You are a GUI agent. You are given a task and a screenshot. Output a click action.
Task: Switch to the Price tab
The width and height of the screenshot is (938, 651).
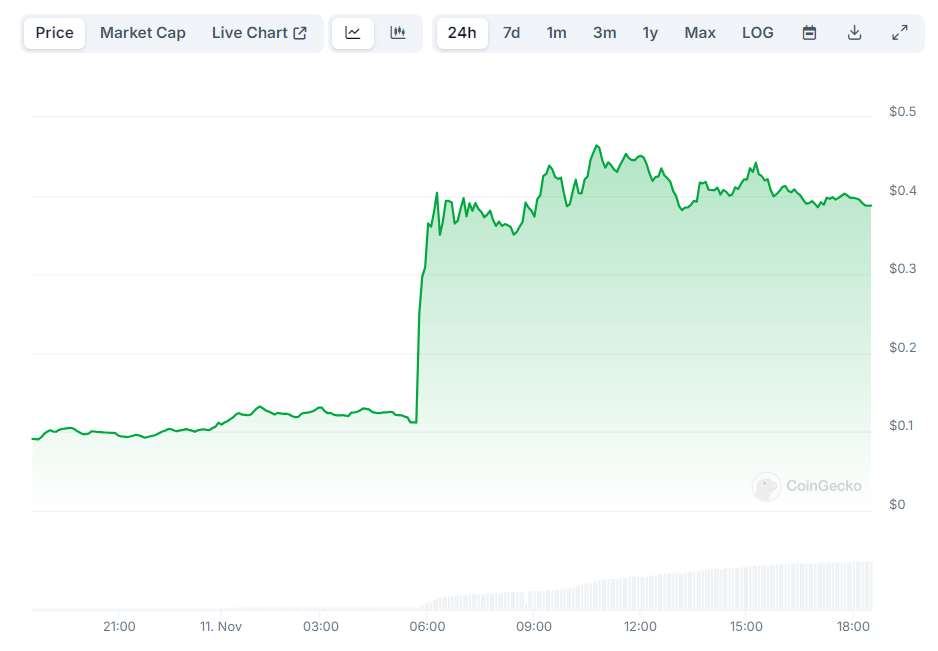[x=54, y=33]
